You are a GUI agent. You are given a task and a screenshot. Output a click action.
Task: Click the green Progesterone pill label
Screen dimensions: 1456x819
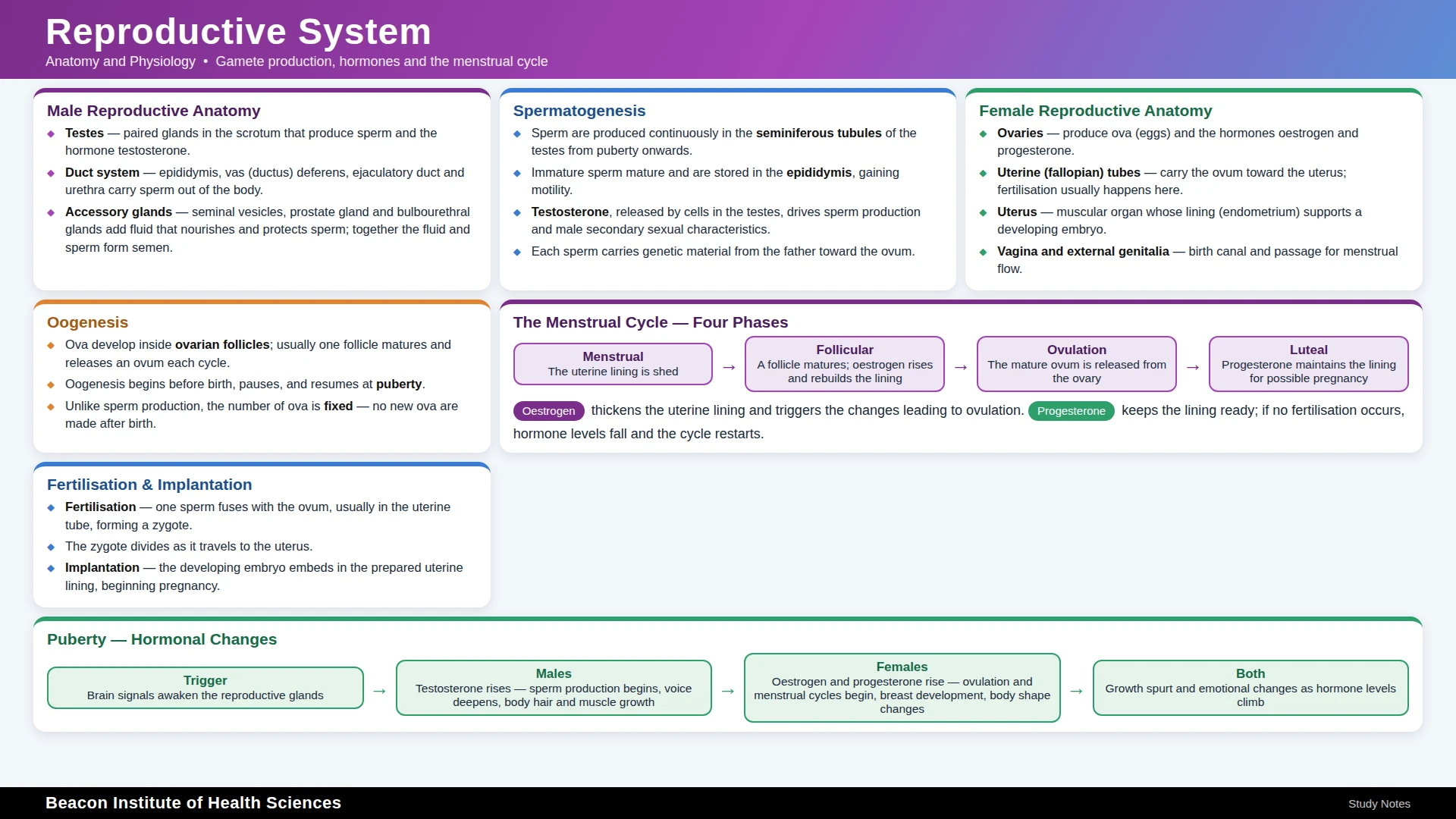tap(1071, 411)
